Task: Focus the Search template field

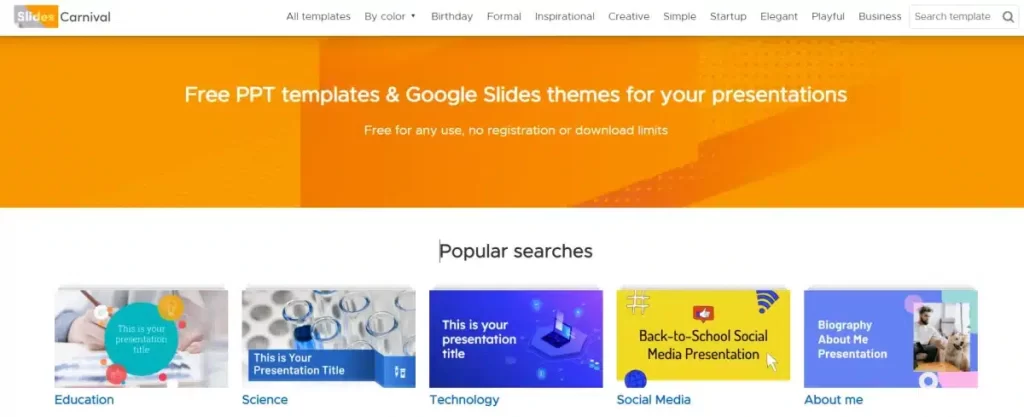Action: (x=952, y=17)
